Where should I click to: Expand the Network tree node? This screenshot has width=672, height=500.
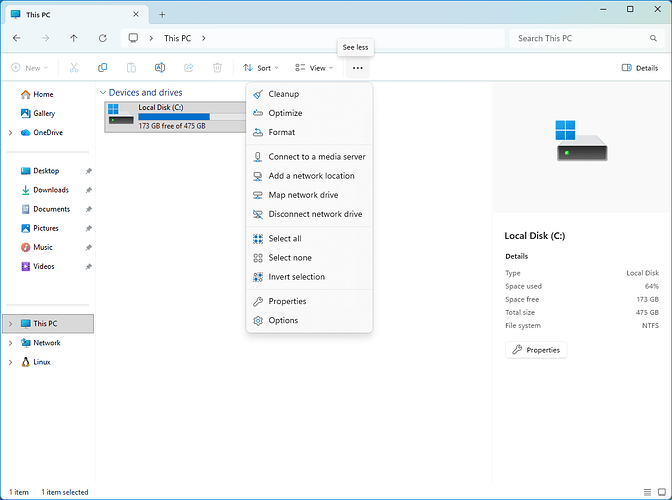click(10, 343)
